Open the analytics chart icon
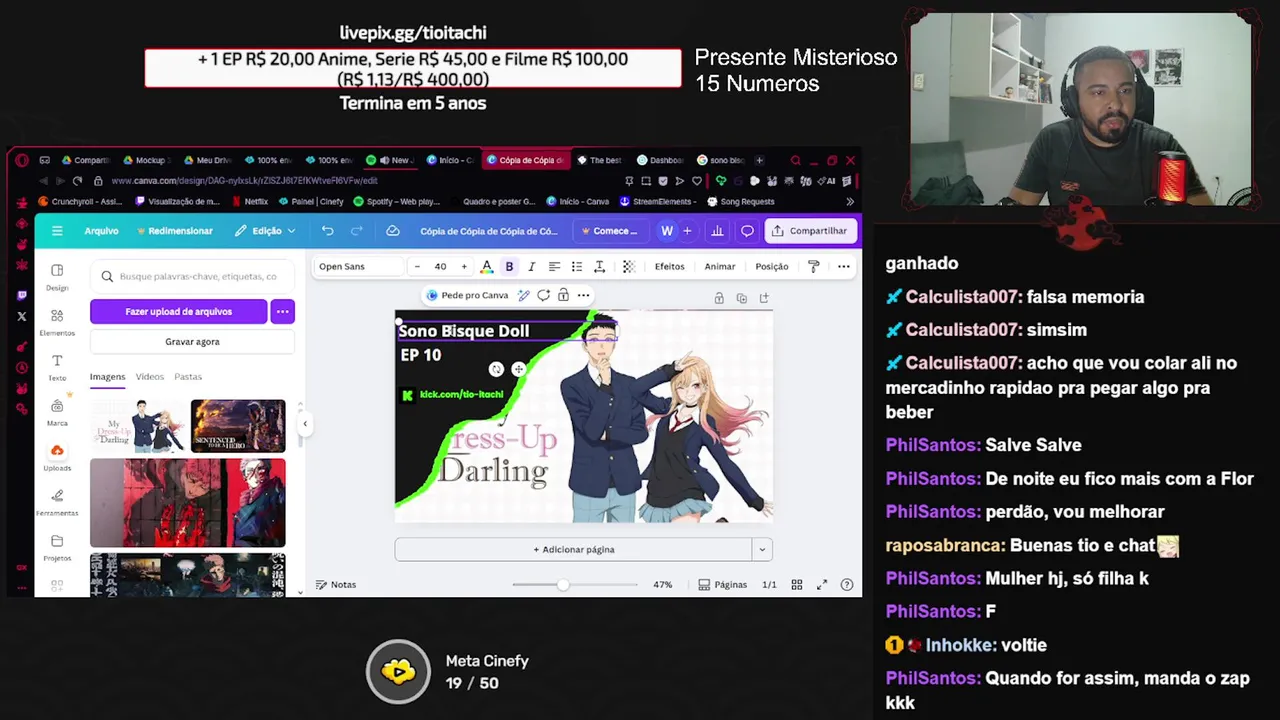 coord(717,231)
